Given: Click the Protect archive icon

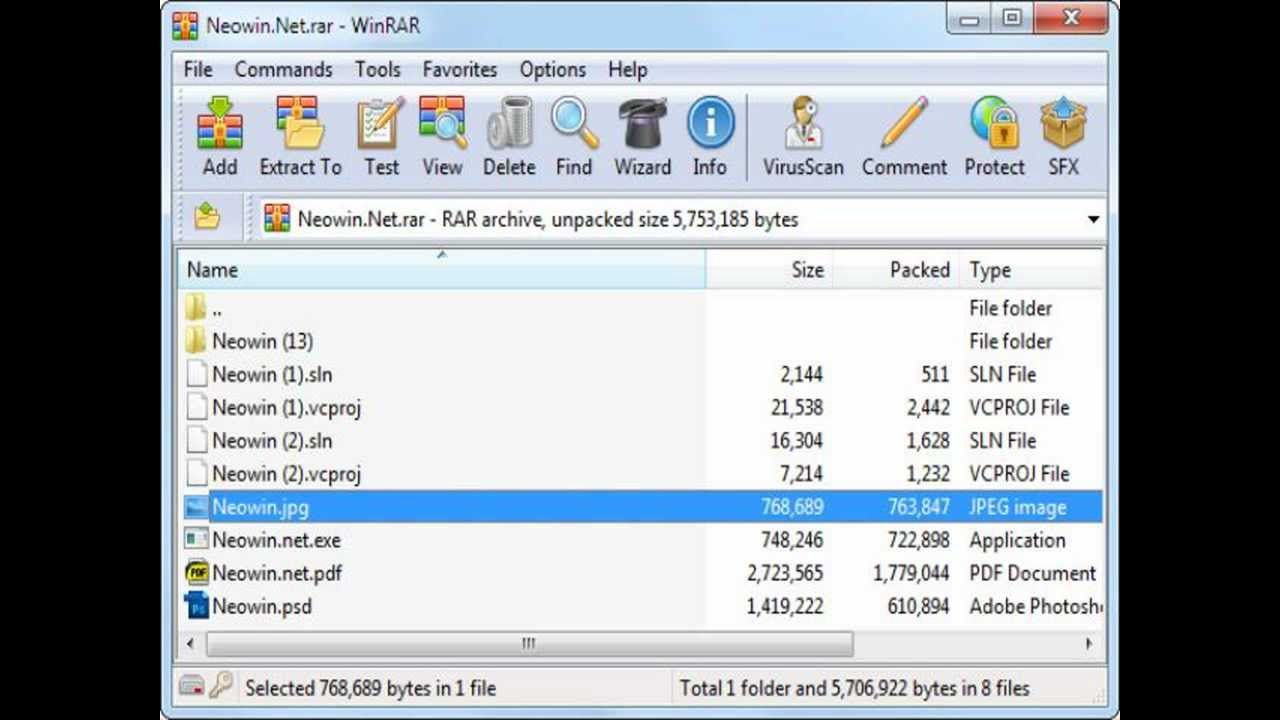Looking at the screenshot, I should point(994,125).
